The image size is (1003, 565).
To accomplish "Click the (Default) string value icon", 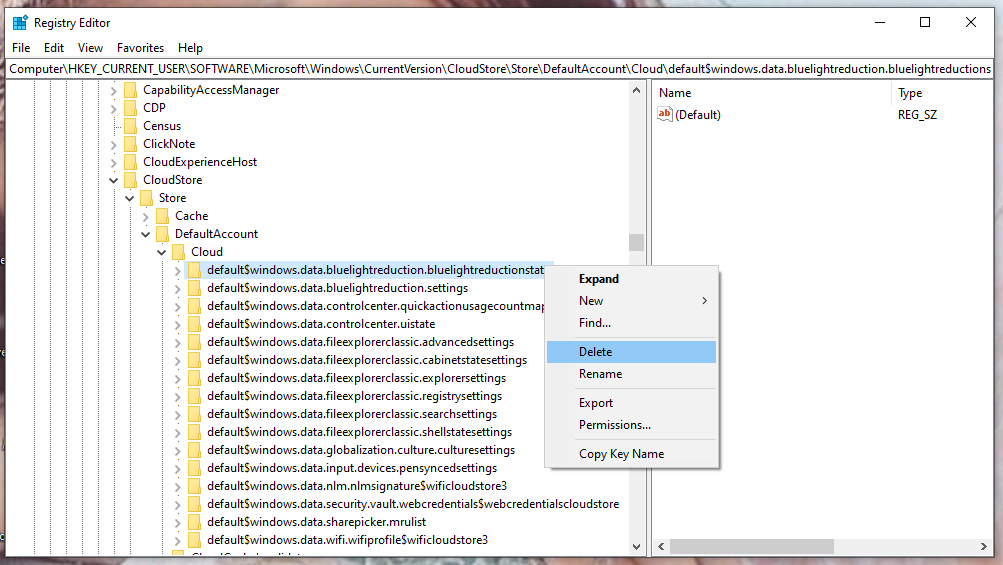I will [x=665, y=115].
